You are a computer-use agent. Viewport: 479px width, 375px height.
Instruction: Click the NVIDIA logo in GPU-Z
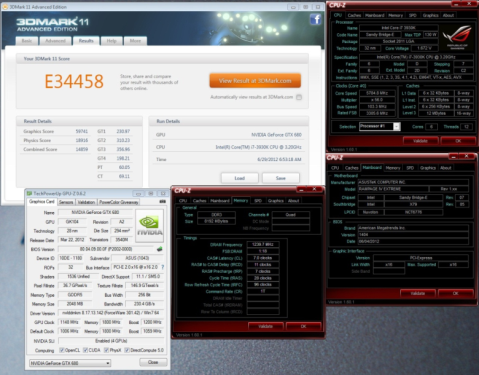pos(149,226)
